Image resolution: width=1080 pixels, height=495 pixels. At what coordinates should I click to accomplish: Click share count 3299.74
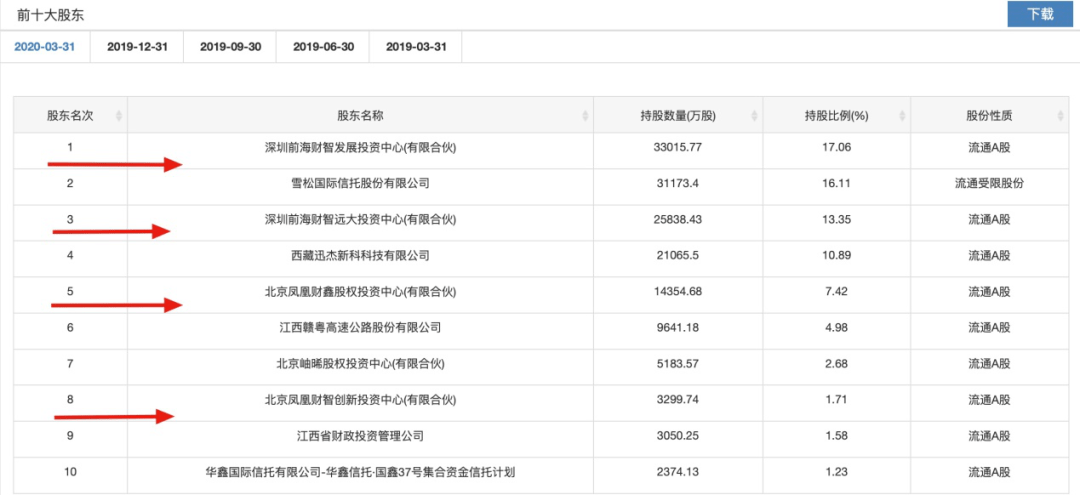(x=677, y=399)
